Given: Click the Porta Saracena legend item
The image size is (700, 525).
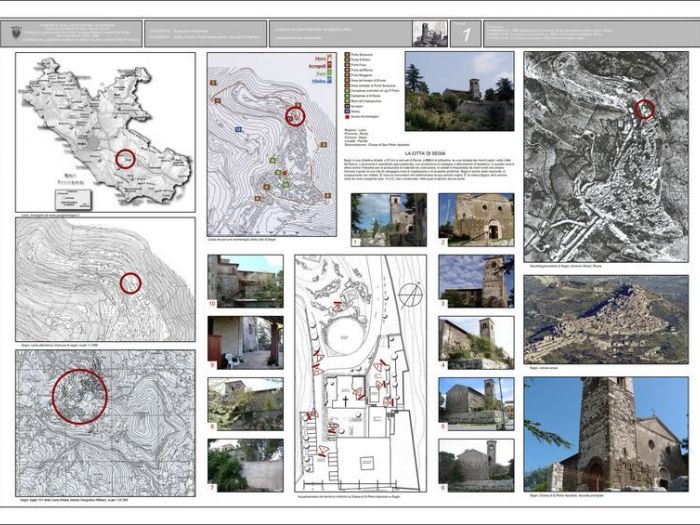Looking at the screenshot, I should [x=359, y=55].
